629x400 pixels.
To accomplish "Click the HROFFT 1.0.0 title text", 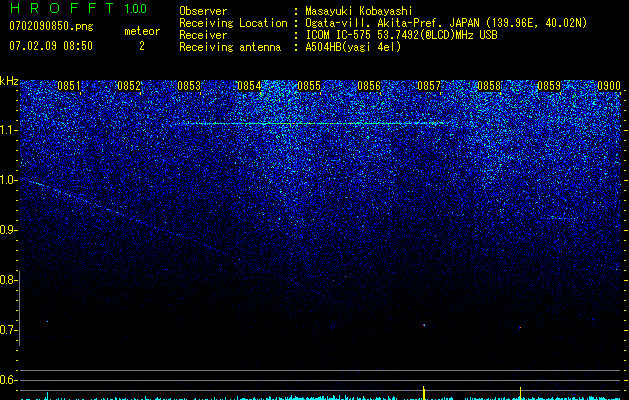I will click(78, 8).
